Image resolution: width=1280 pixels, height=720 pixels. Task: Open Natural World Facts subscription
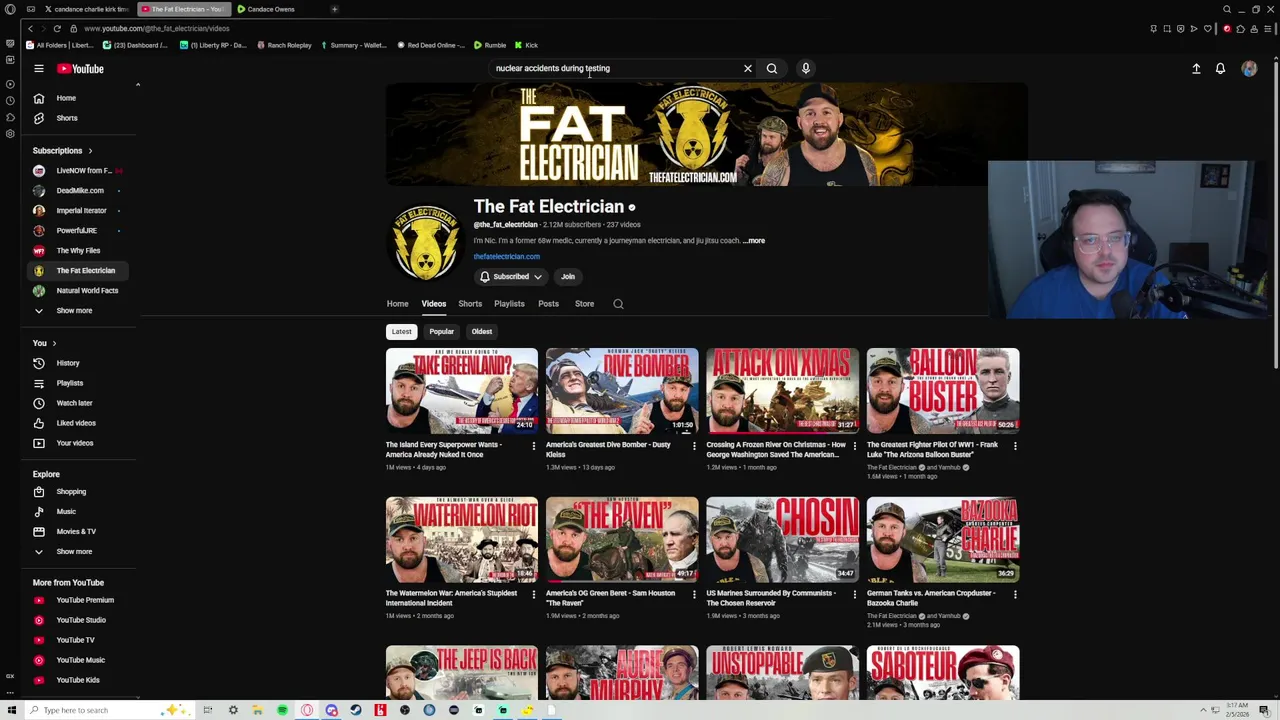click(x=80, y=291)
